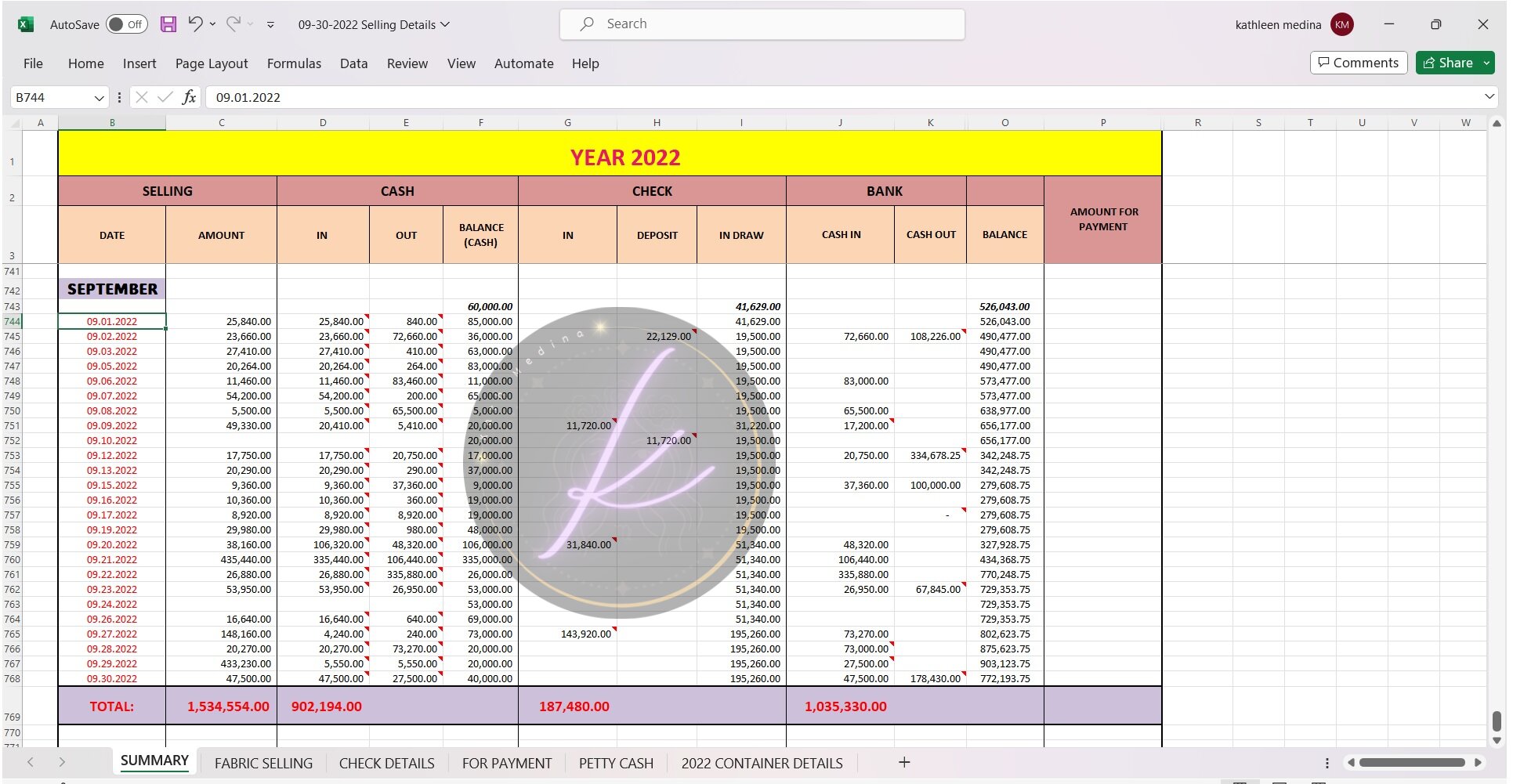Image resolution: width=1513 pixels, height=784 pixels.
Task: Click the vertical scrollbar thumb
Action: pyautogui.click(x=1497, y=721)
